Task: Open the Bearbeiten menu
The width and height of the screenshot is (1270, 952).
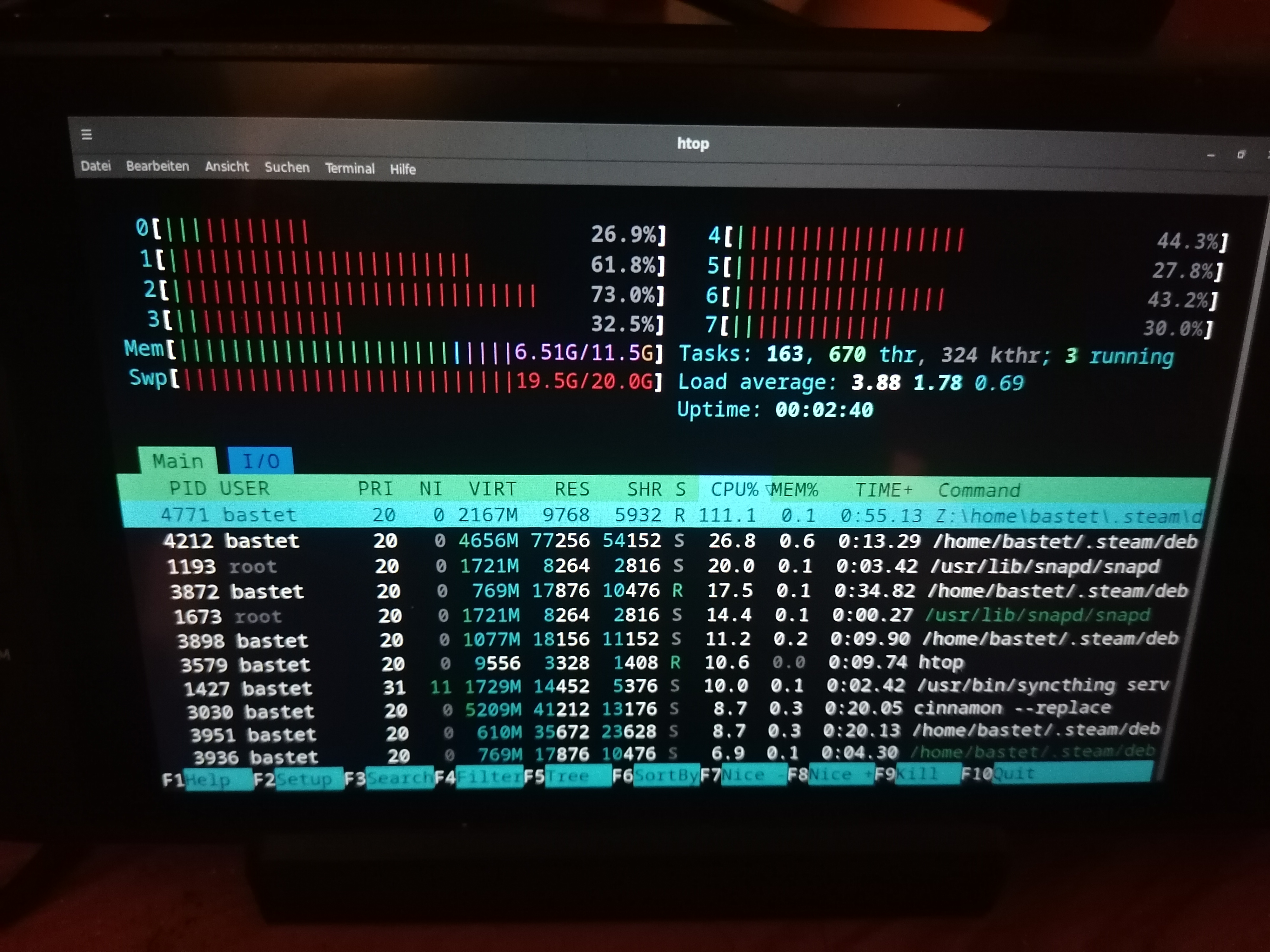Action: coord(157,166)
